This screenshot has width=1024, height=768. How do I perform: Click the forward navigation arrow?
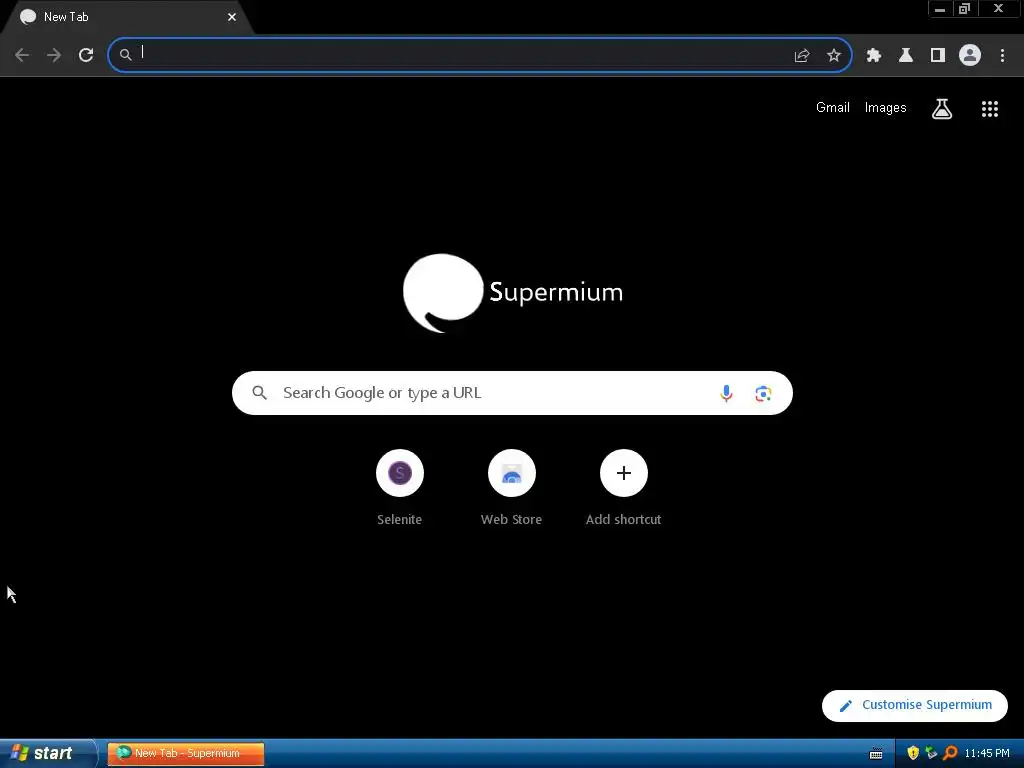[x=54, y=55]
